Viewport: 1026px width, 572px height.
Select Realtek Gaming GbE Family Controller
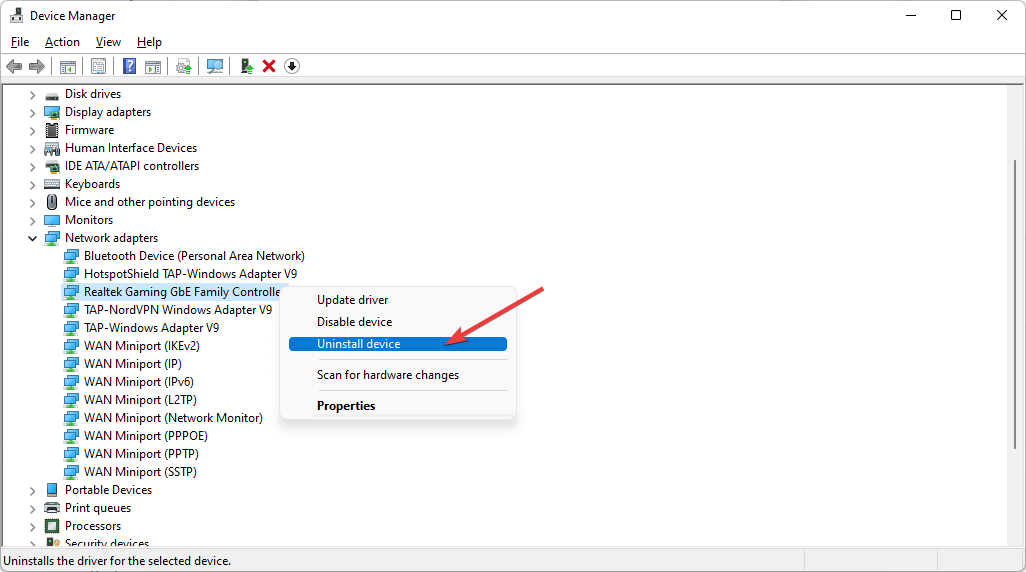pyautogui.click(x=182, y=292)
